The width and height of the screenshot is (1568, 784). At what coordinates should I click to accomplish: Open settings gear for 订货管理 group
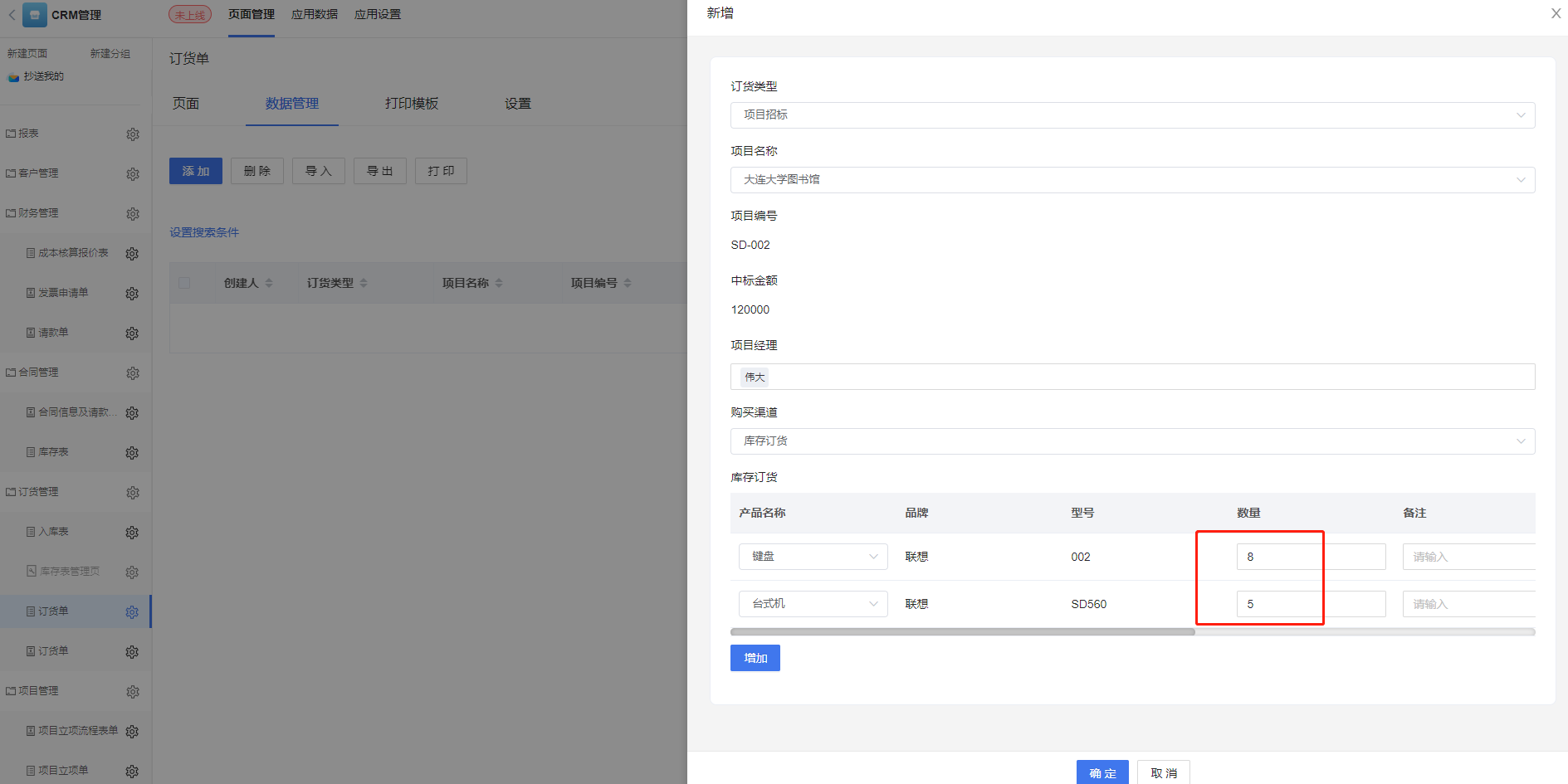pyautogui.click(x=133, y=493)
